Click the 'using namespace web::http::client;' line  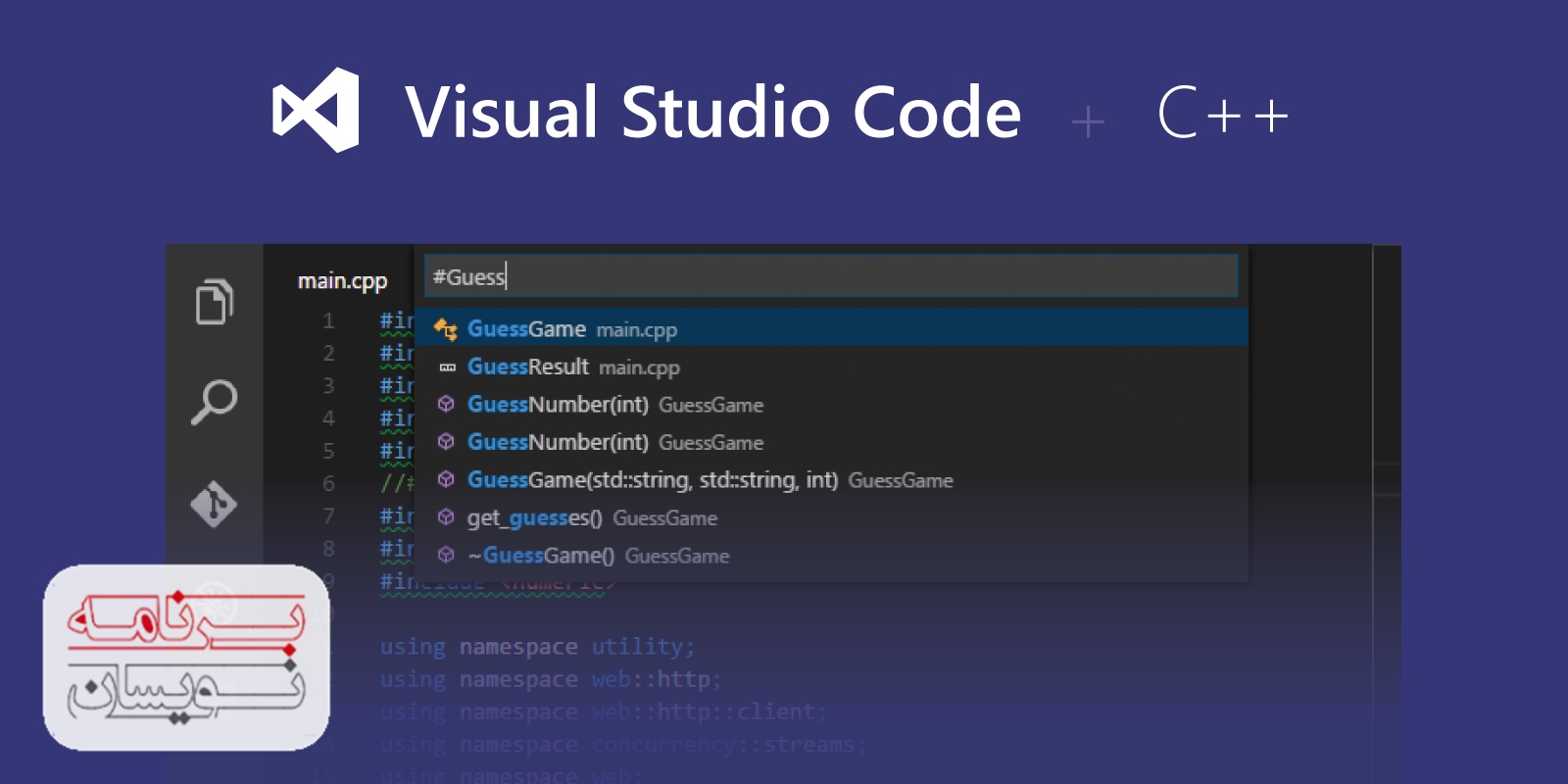[x=604, y=711]
